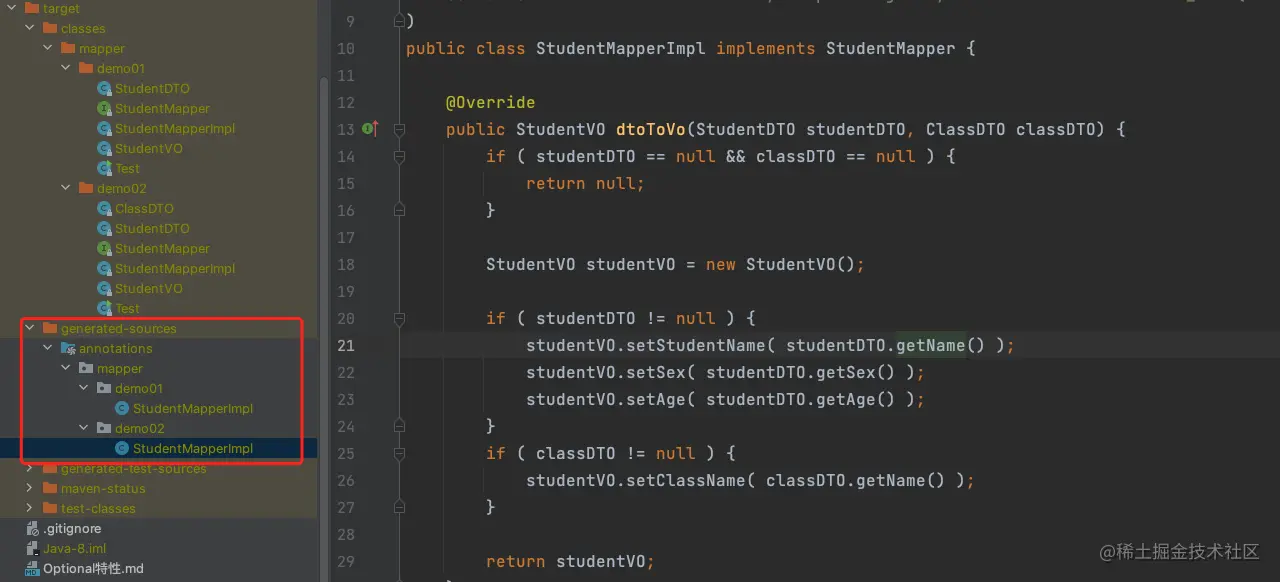Click the dtoToVo method name on line 13
Screen dimensions: 1280x582
651,129
